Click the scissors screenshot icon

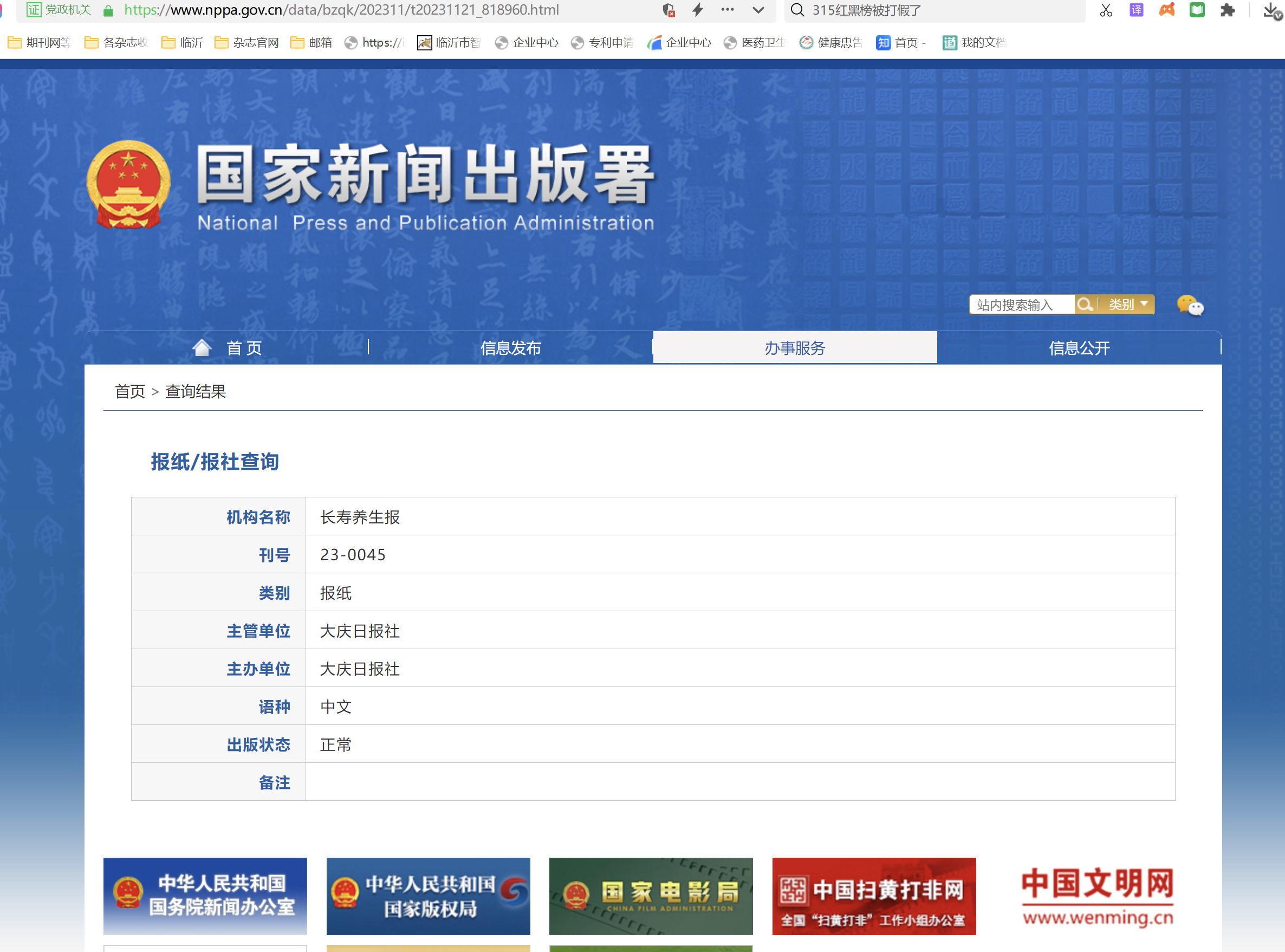tap(1105, 10)
